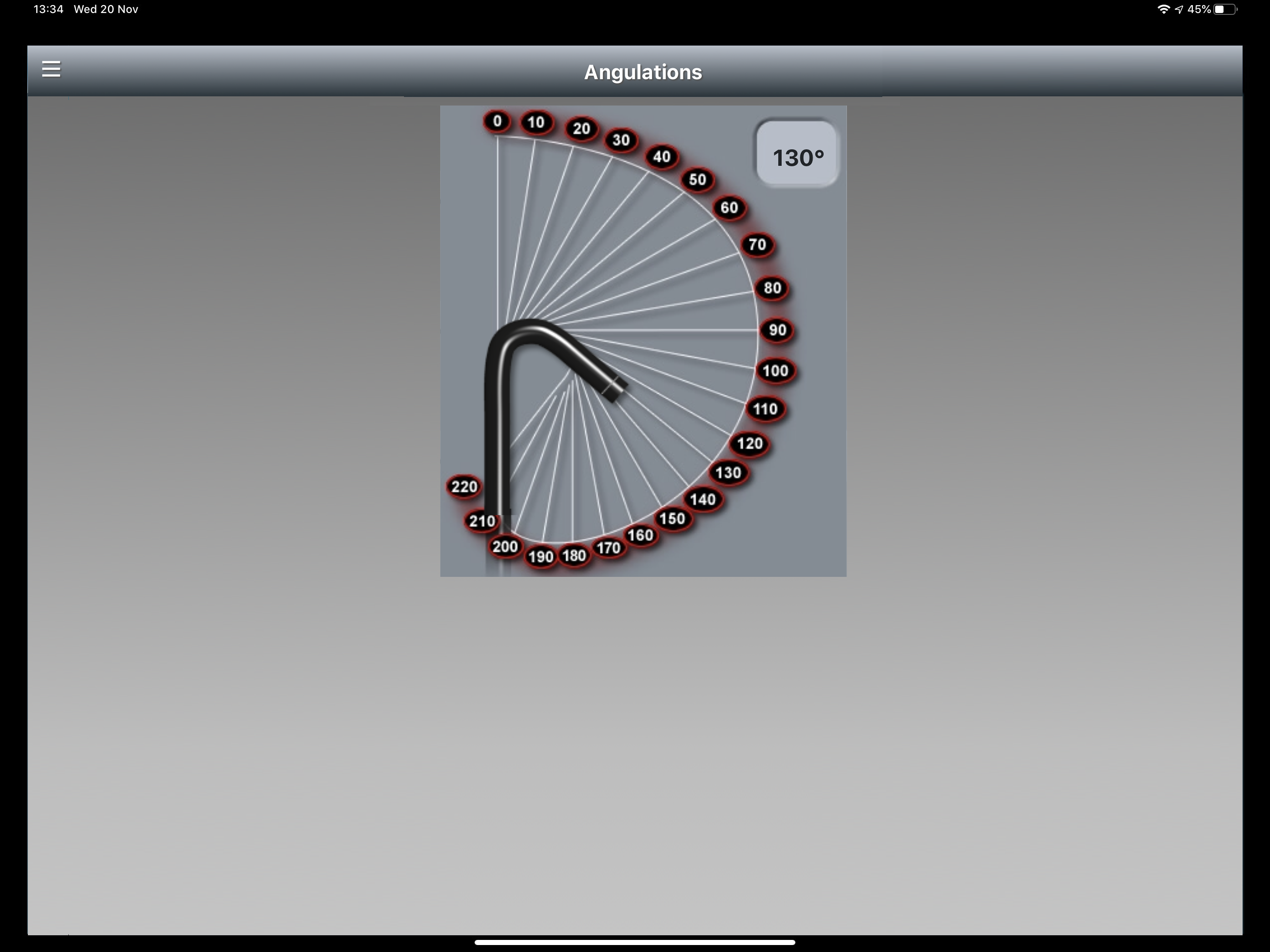Click the Wed 20 Nov date text
The image size is (1270, 952).
click(106, 9)
